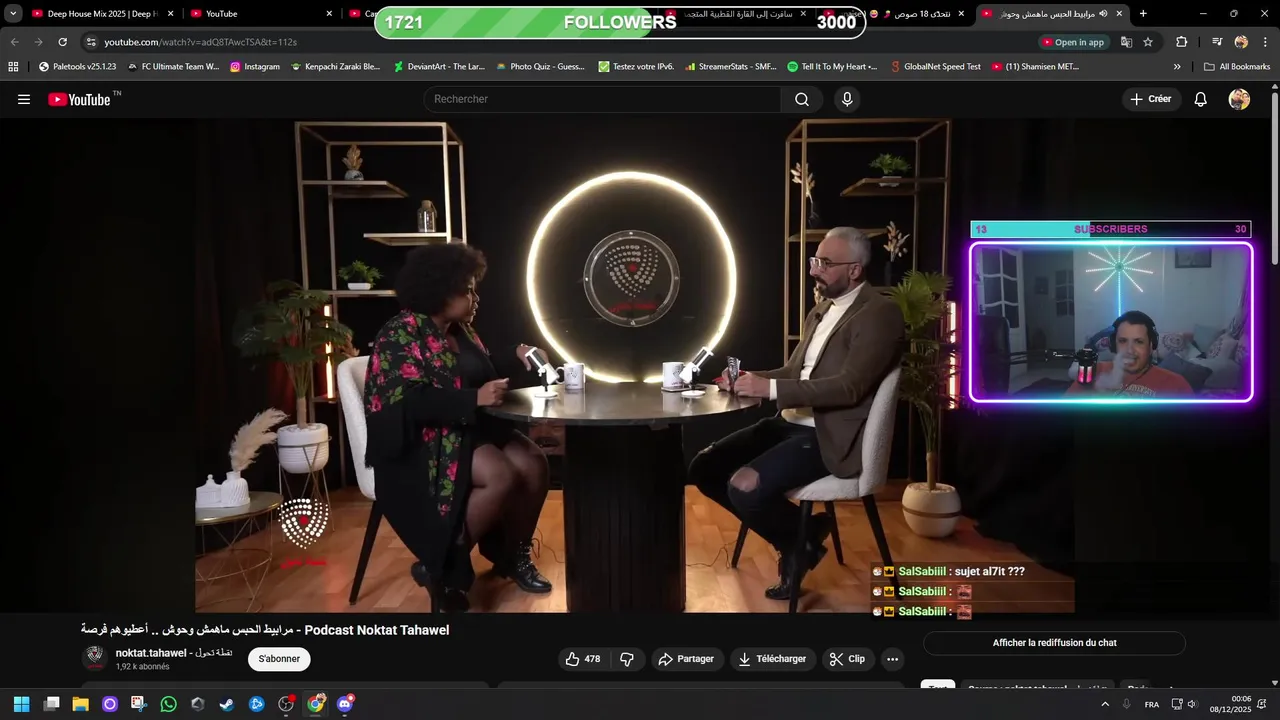Open Chrome three-dot menu

tap(1264, 42)
